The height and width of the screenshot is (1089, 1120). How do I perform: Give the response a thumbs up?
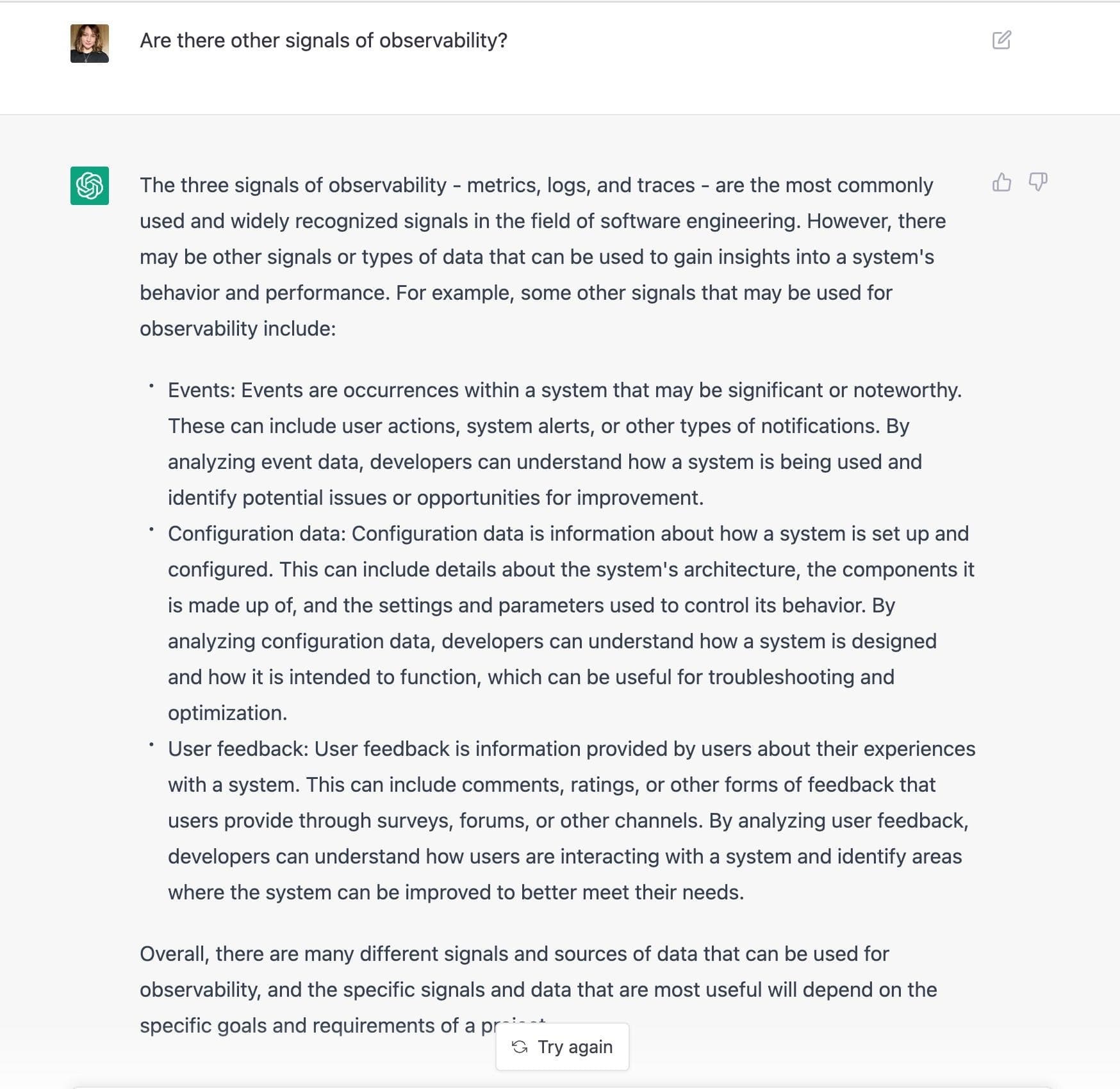click(x=1001, y=183)
